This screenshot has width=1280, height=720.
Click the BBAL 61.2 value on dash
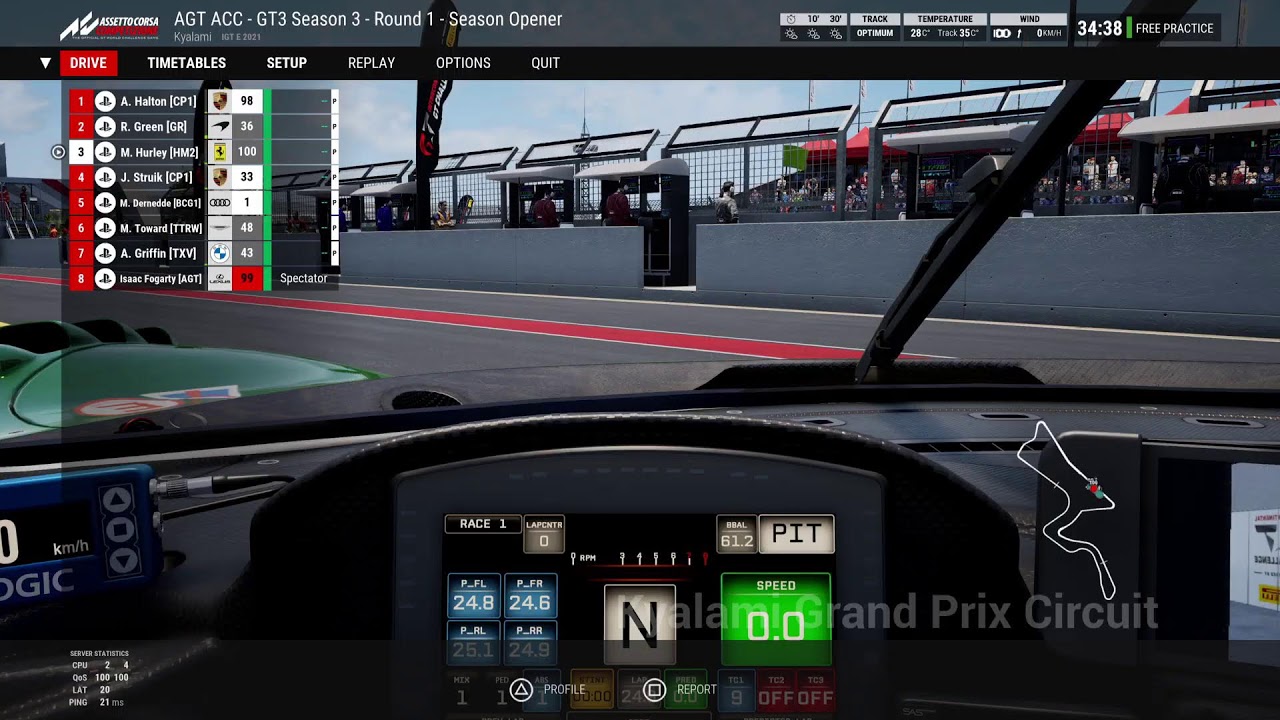pyautogui.click(x=737, y=535)
